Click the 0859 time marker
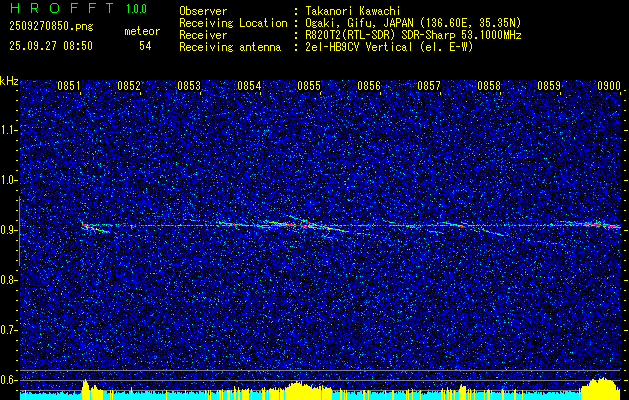 549,86
